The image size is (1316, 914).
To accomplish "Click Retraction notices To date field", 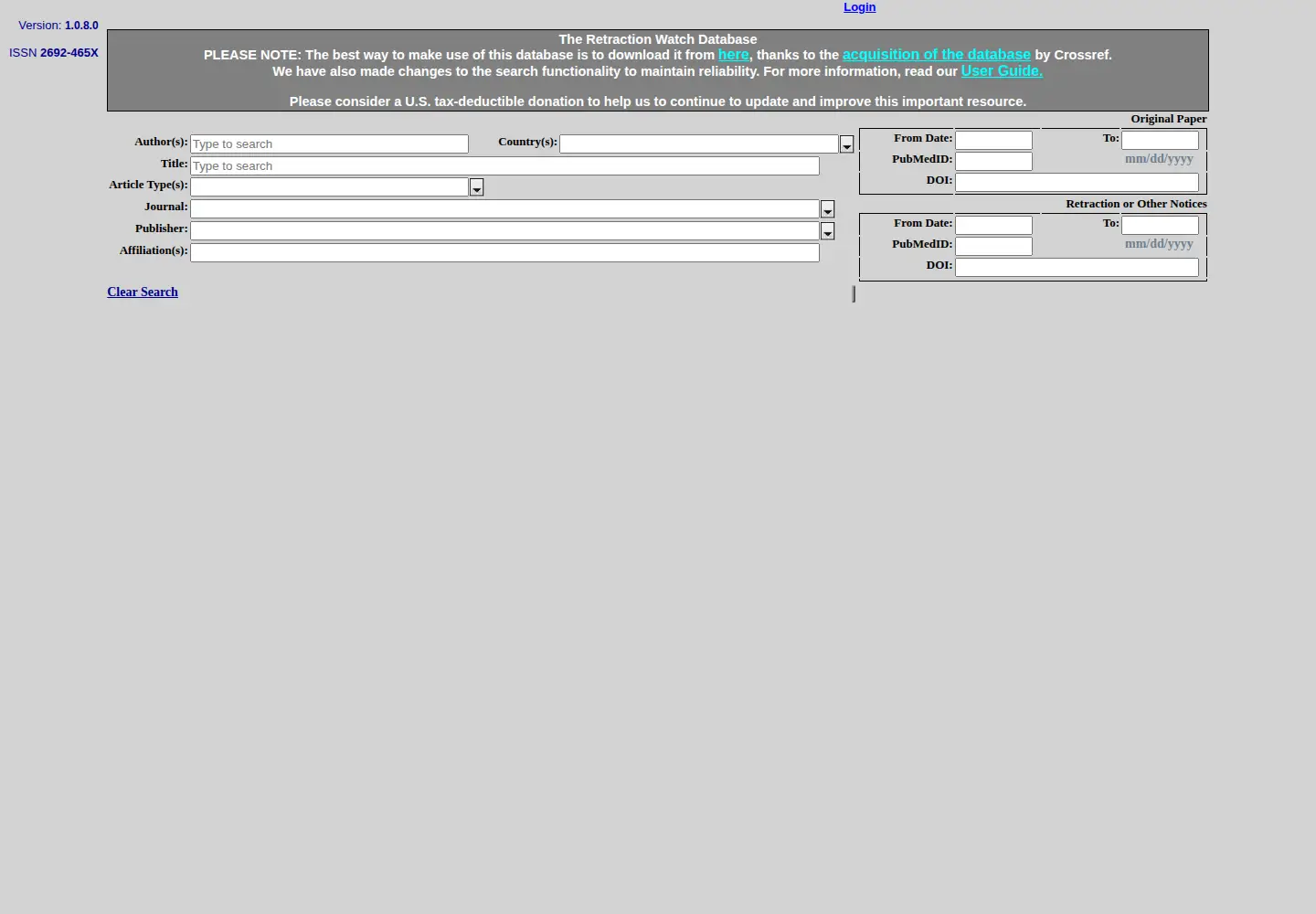I will (1160, 226).
